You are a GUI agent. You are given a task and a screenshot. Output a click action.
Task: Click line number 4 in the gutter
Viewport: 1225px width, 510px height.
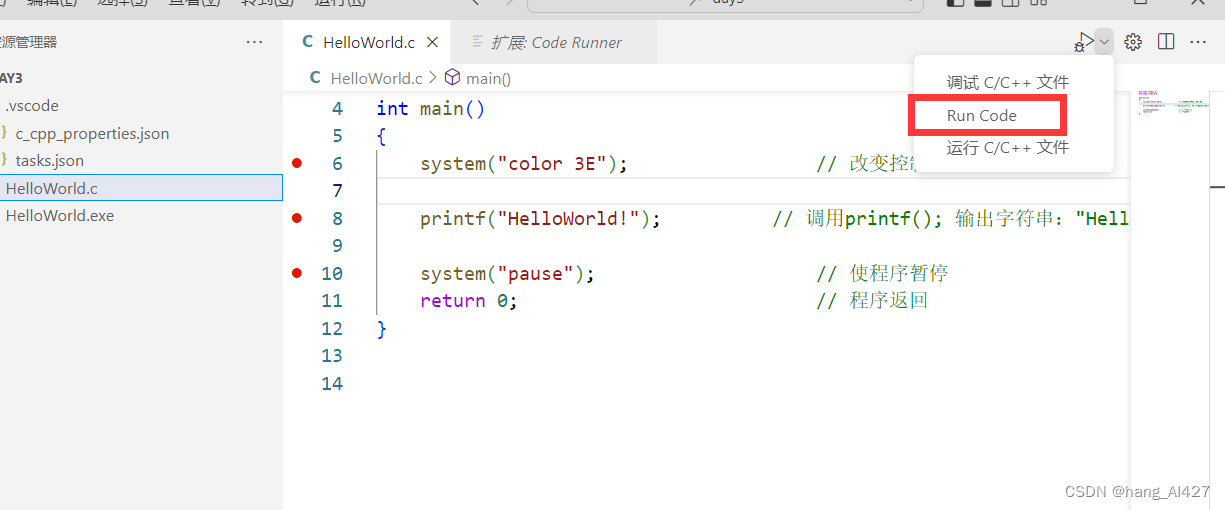click(337, 109)
